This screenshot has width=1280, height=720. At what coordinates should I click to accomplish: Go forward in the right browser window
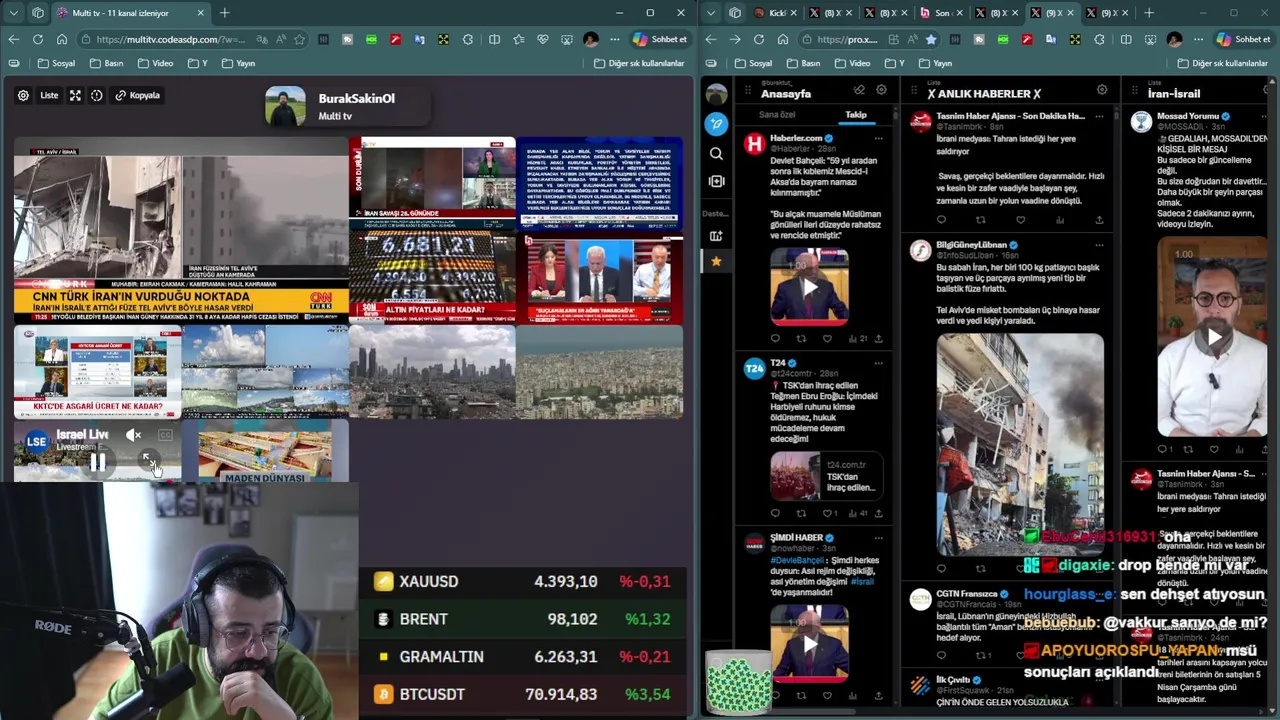(x=735, y=39)
